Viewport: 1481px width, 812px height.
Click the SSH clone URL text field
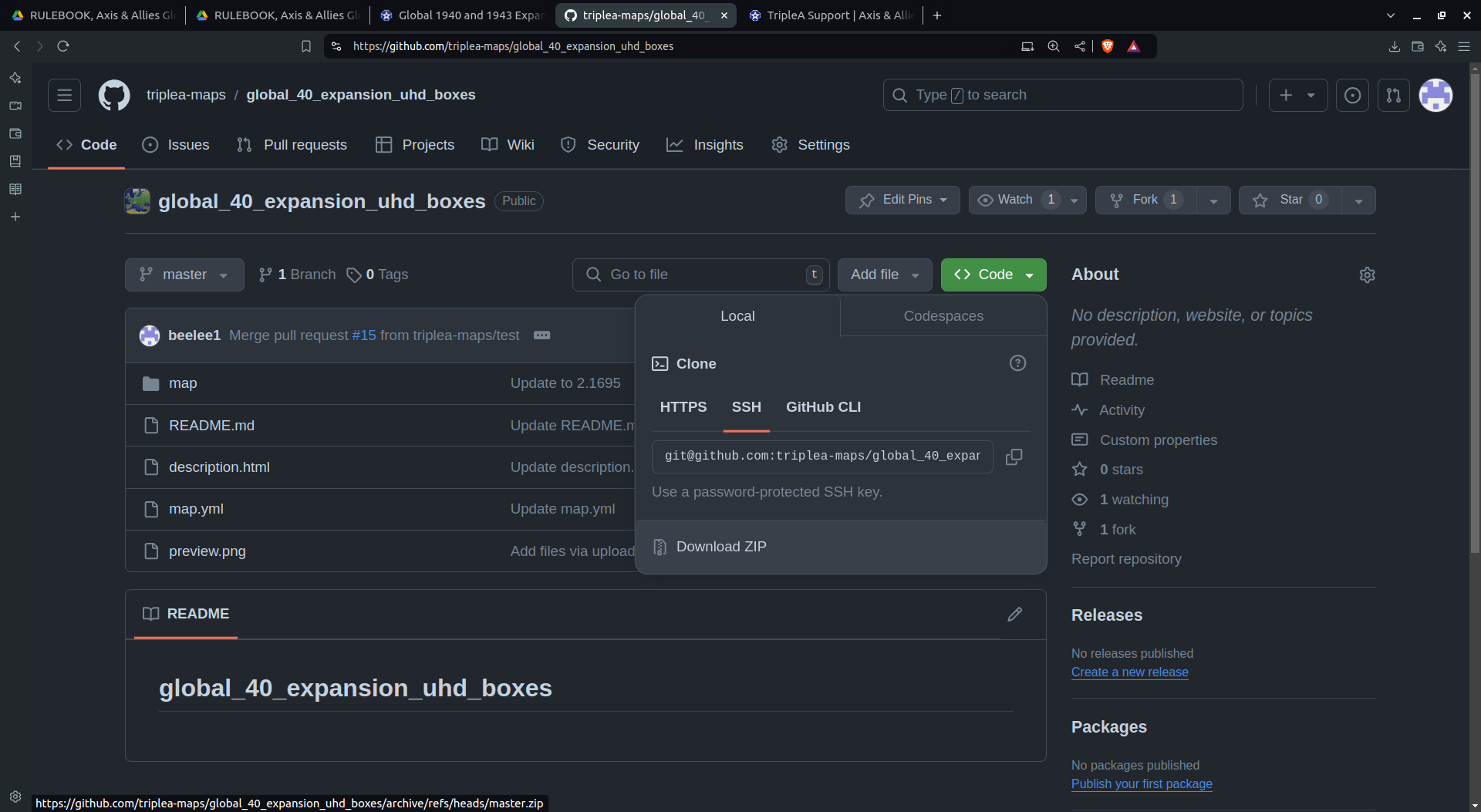[x=822, y=457]
